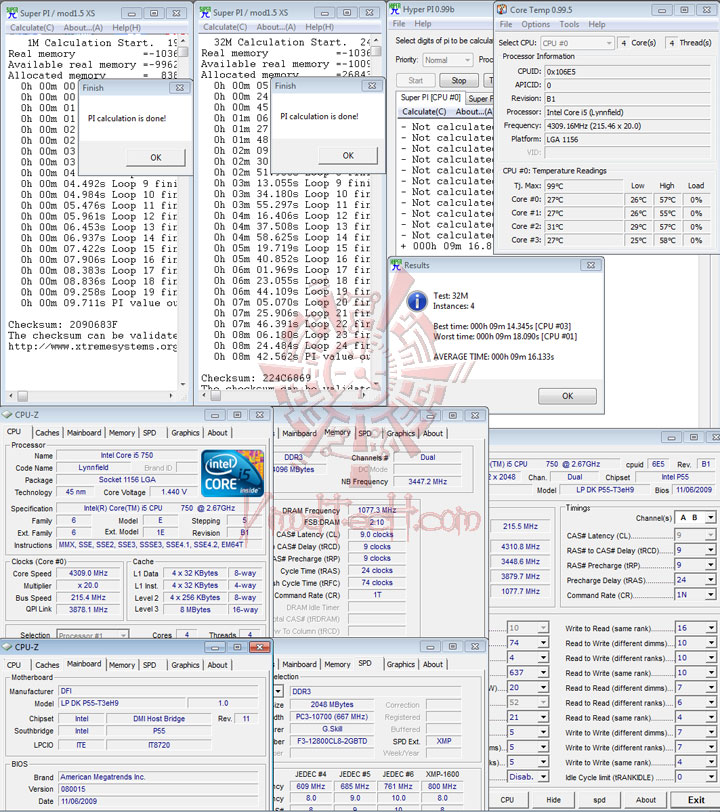Image resolution: width=720 pixels, height=812 pixels.
Task: Open the Selection Processor #1 dropdown in CPU-Z
Action: pyautogui.click(x=92, y=635)
